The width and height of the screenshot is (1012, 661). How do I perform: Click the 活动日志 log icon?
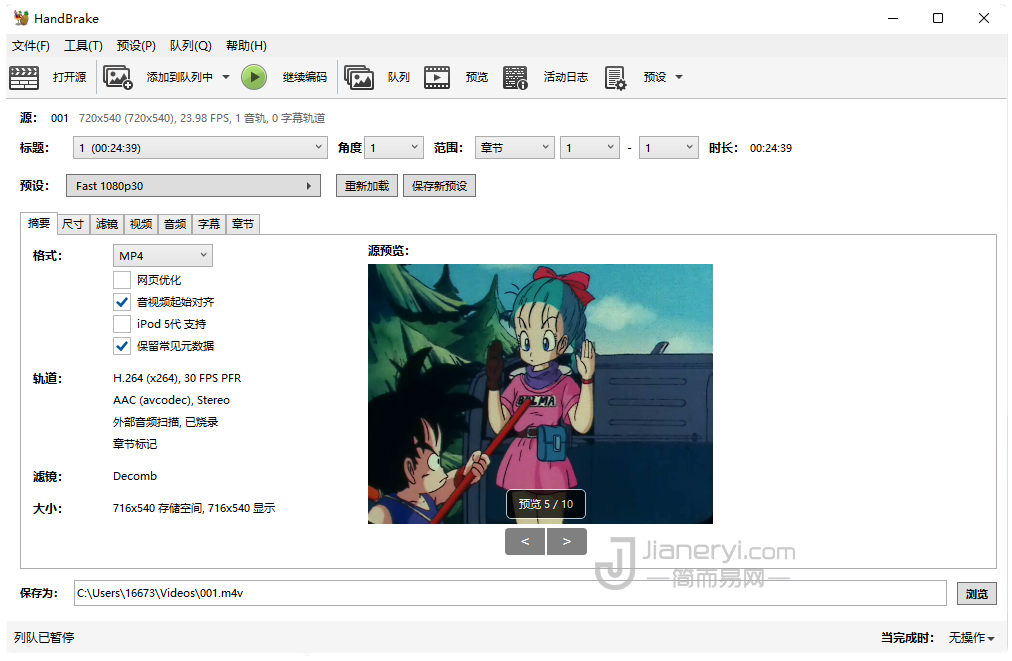(515, 77)
